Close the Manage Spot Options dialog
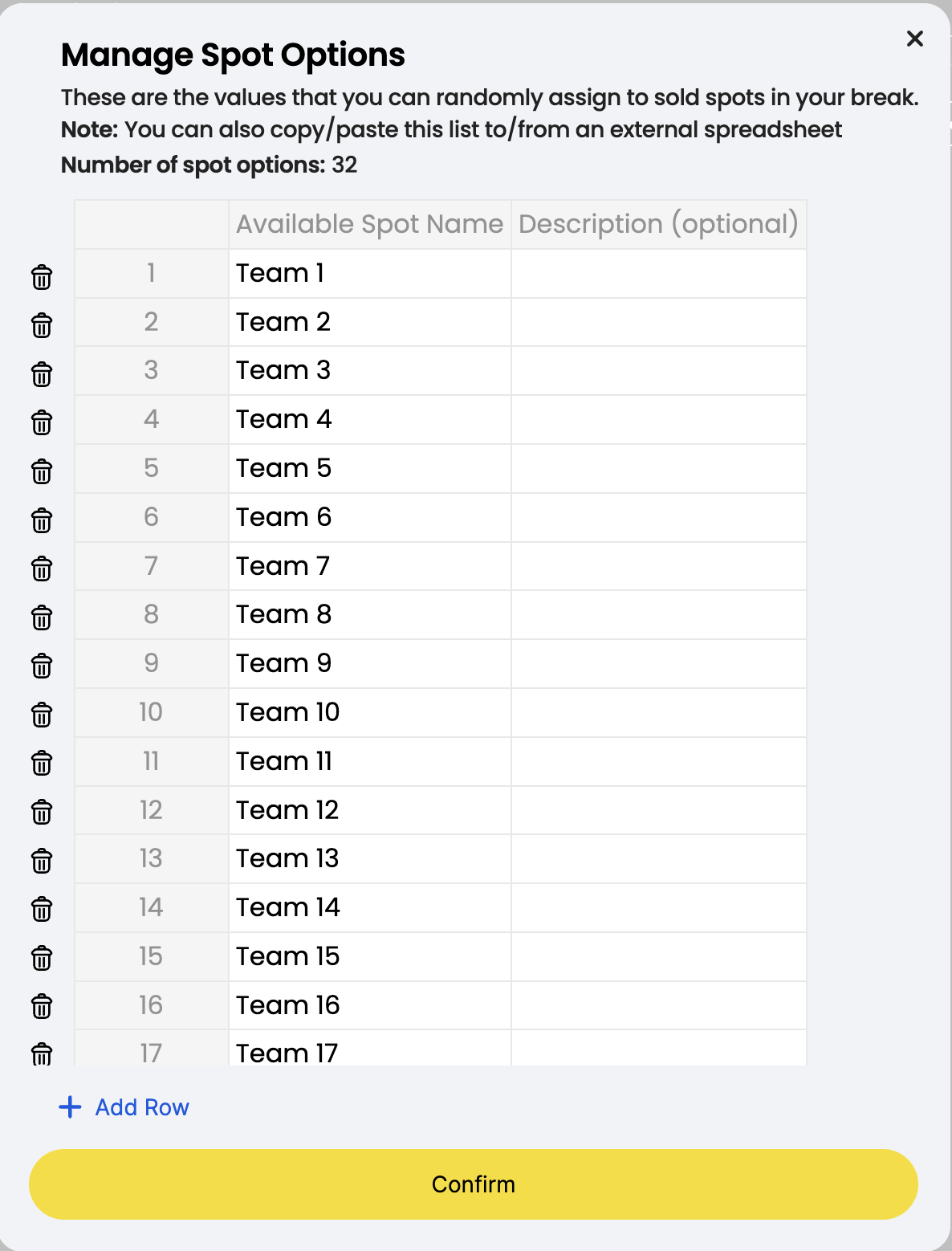 coord(915,39)
